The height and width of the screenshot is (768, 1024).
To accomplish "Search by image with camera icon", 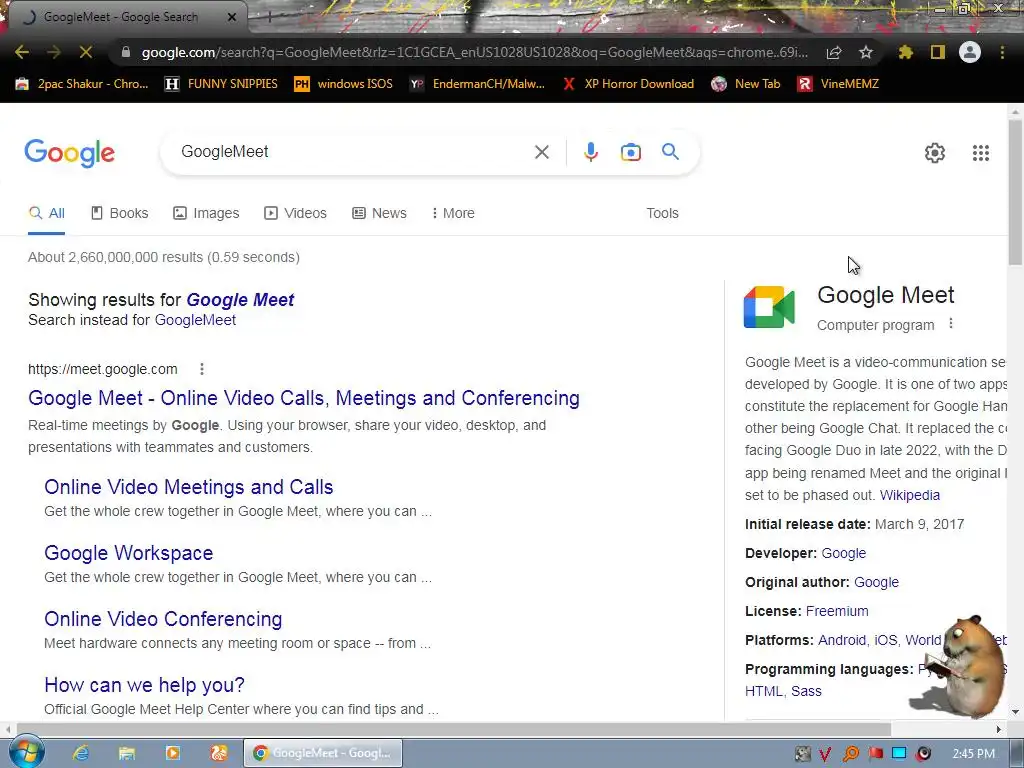I will click(x=630, y=152).
